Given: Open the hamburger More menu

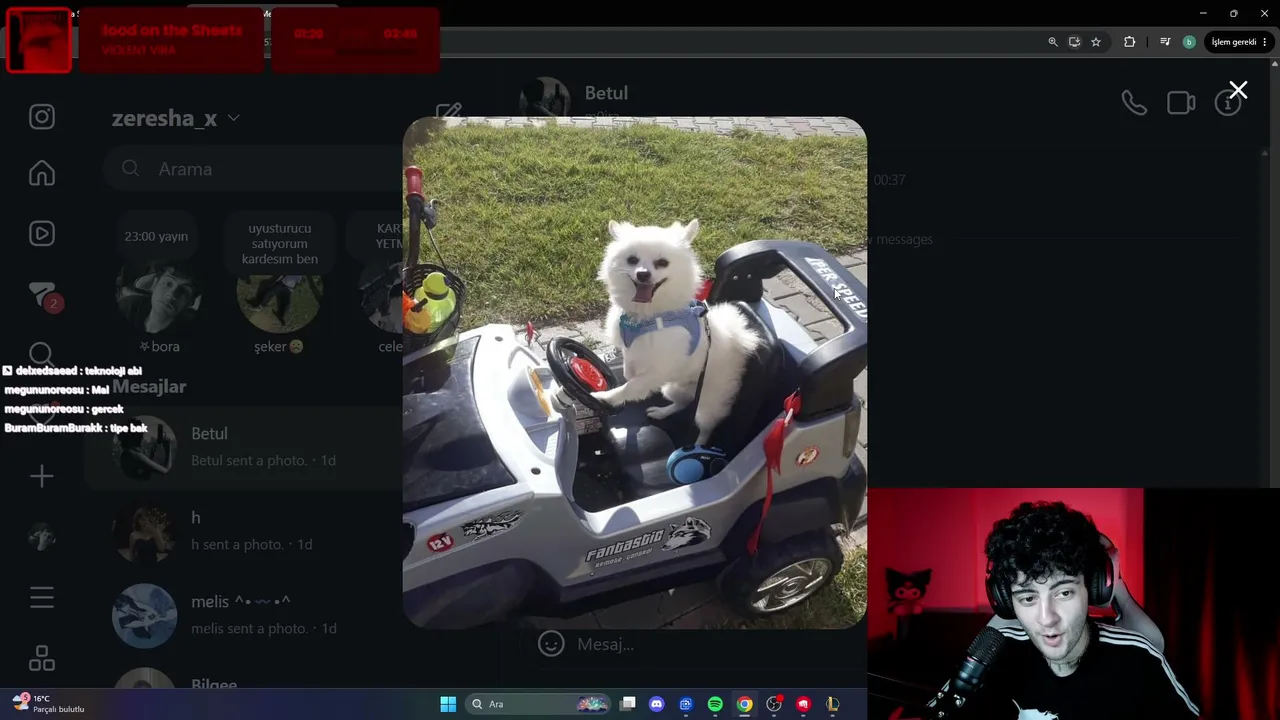Looking at the screenshot, I should (41, 598).
